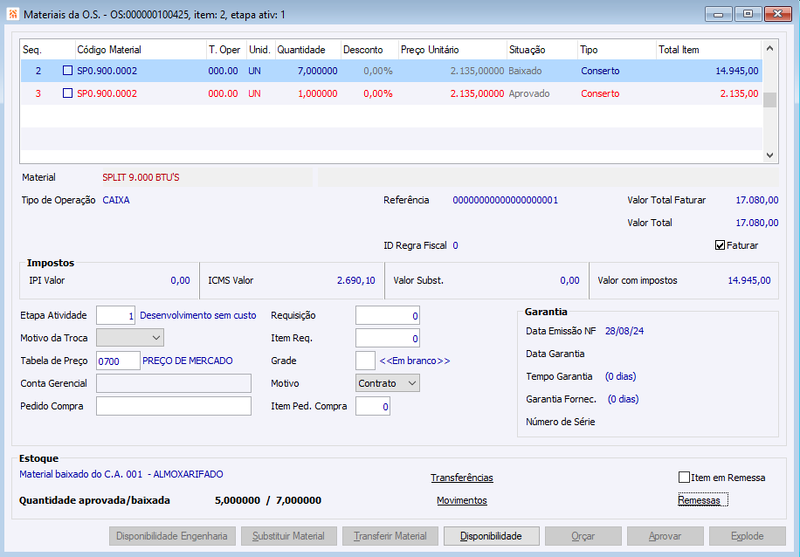Sort by the Seq. column header
800x557 pixels.
pyautogui.click(x=48, y=49)
